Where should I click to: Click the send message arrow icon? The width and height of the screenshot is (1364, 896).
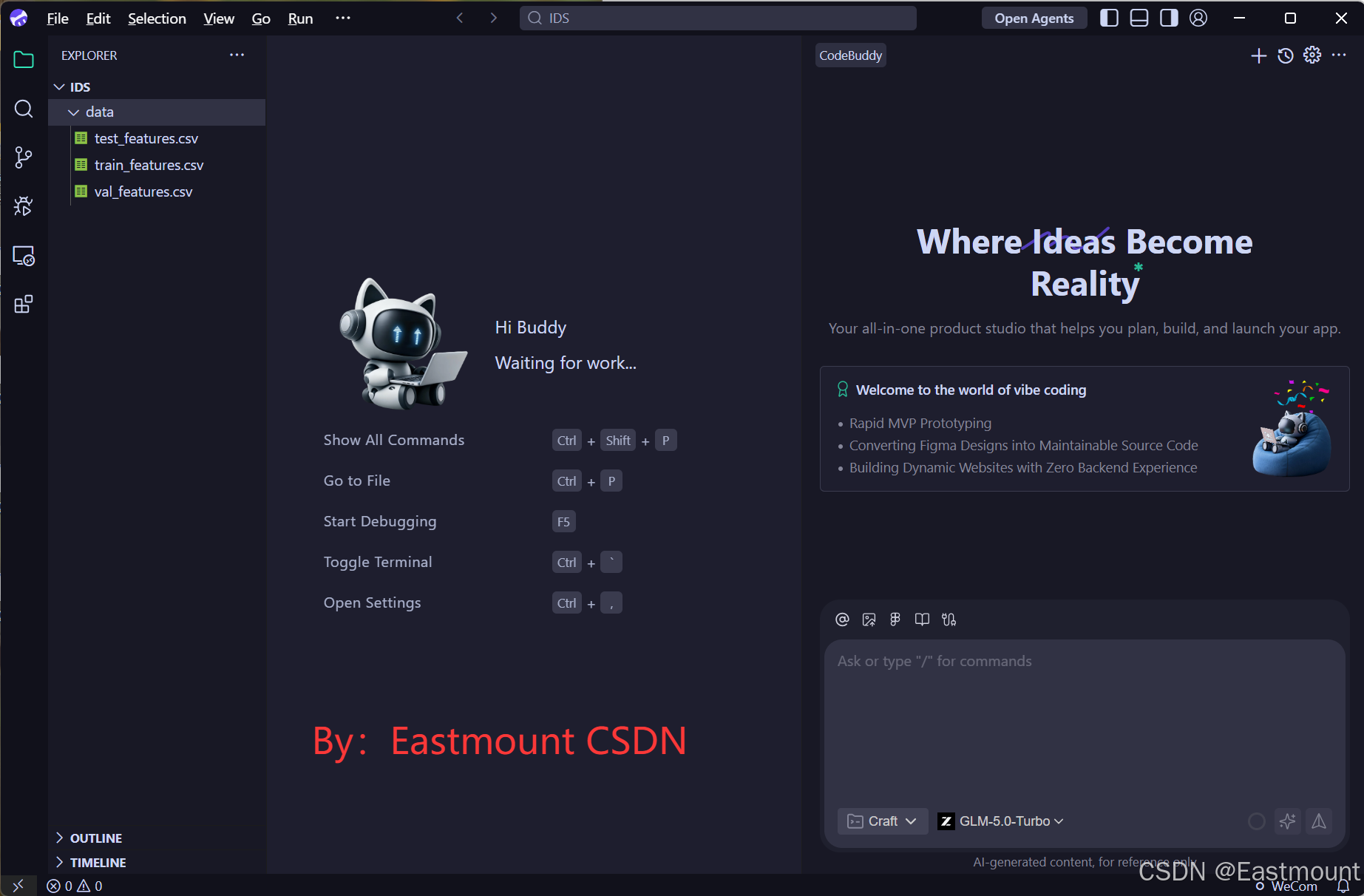tap(1319, 821)
